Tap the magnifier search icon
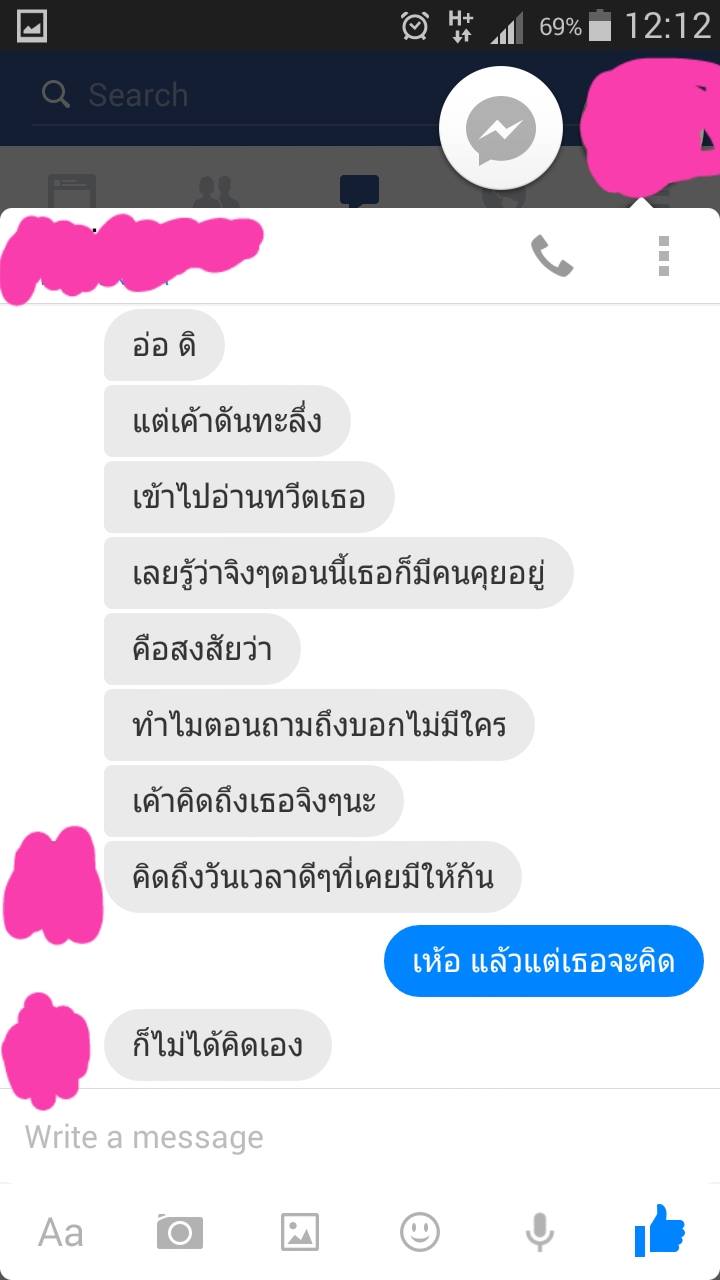The width and height of the screenshot is (720, 1280). tap(56, 95)
